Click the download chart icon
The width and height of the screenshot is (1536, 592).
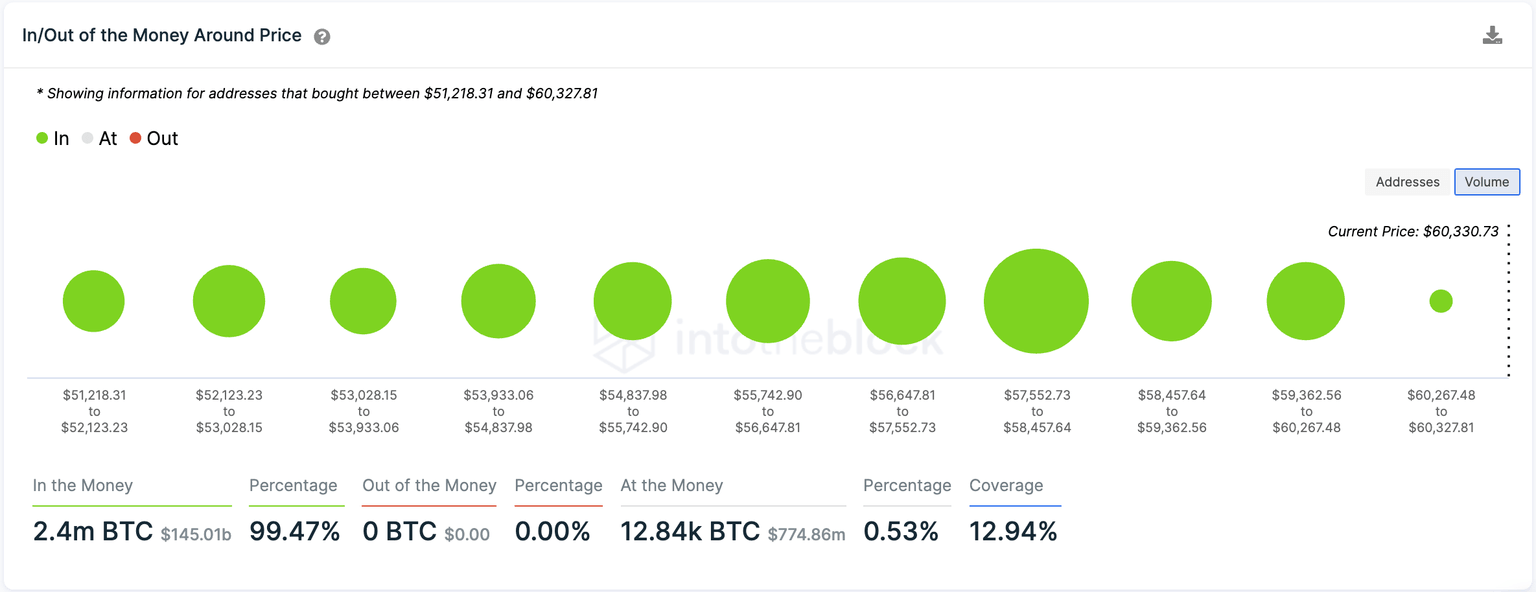(1492, 33)
